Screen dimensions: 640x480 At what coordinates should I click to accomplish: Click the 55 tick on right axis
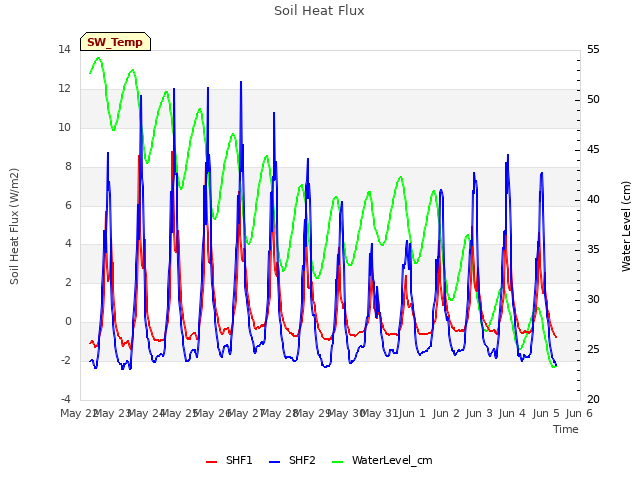coord(593,50)
